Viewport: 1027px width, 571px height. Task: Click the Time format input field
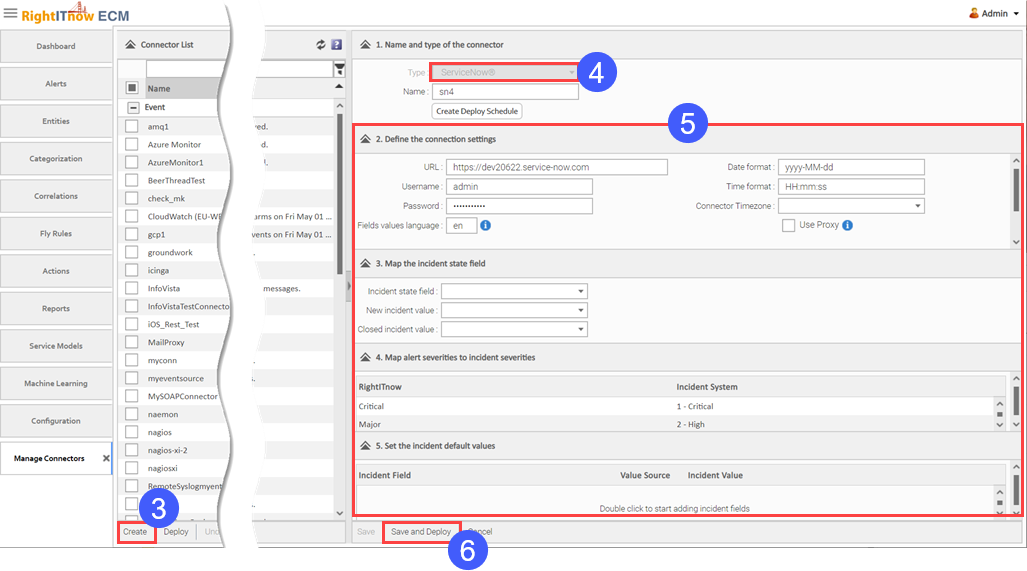[851, 187]
